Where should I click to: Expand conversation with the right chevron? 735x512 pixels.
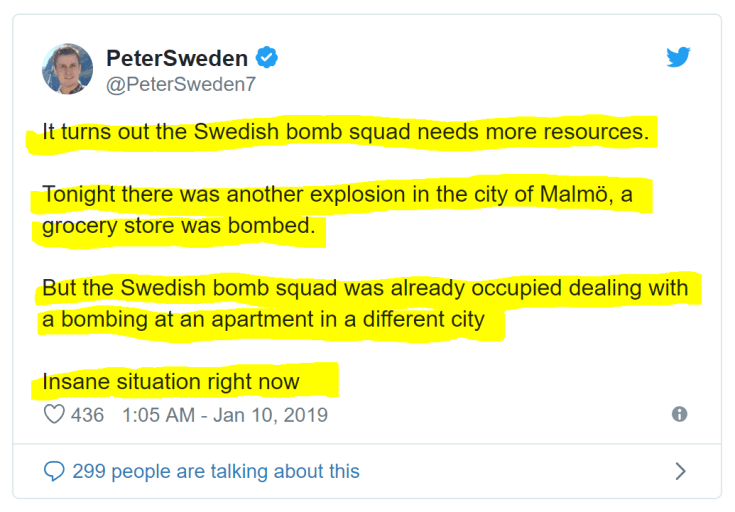680,471
